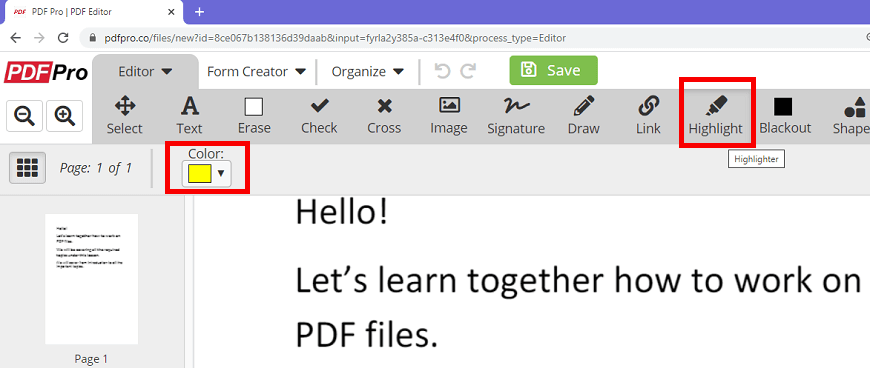Open the highlight Color dropdown arrow
The height and width of the screenshot is (368, 870).
(221, 174)
